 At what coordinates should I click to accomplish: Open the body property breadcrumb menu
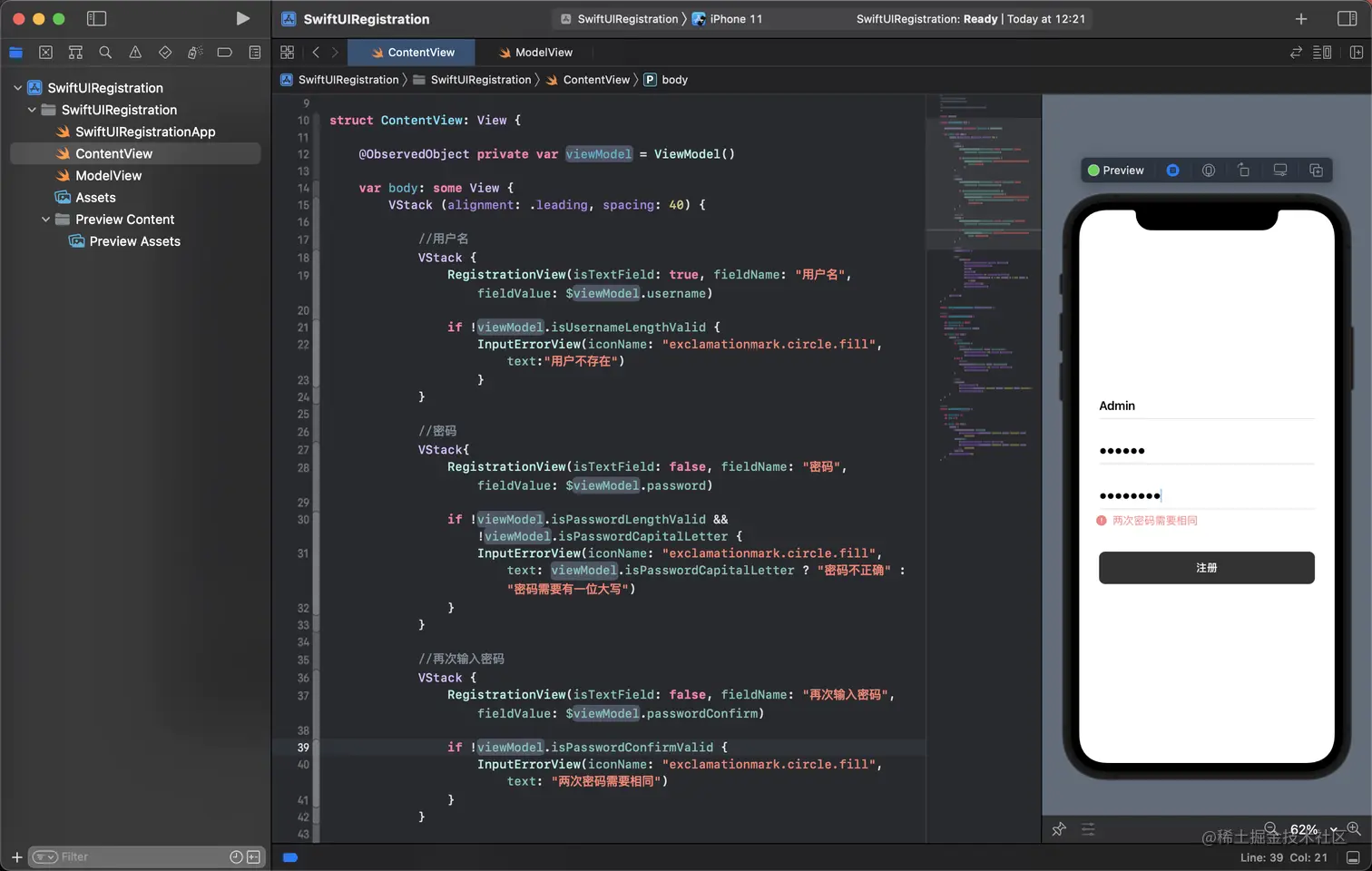[x=665, y=80]
